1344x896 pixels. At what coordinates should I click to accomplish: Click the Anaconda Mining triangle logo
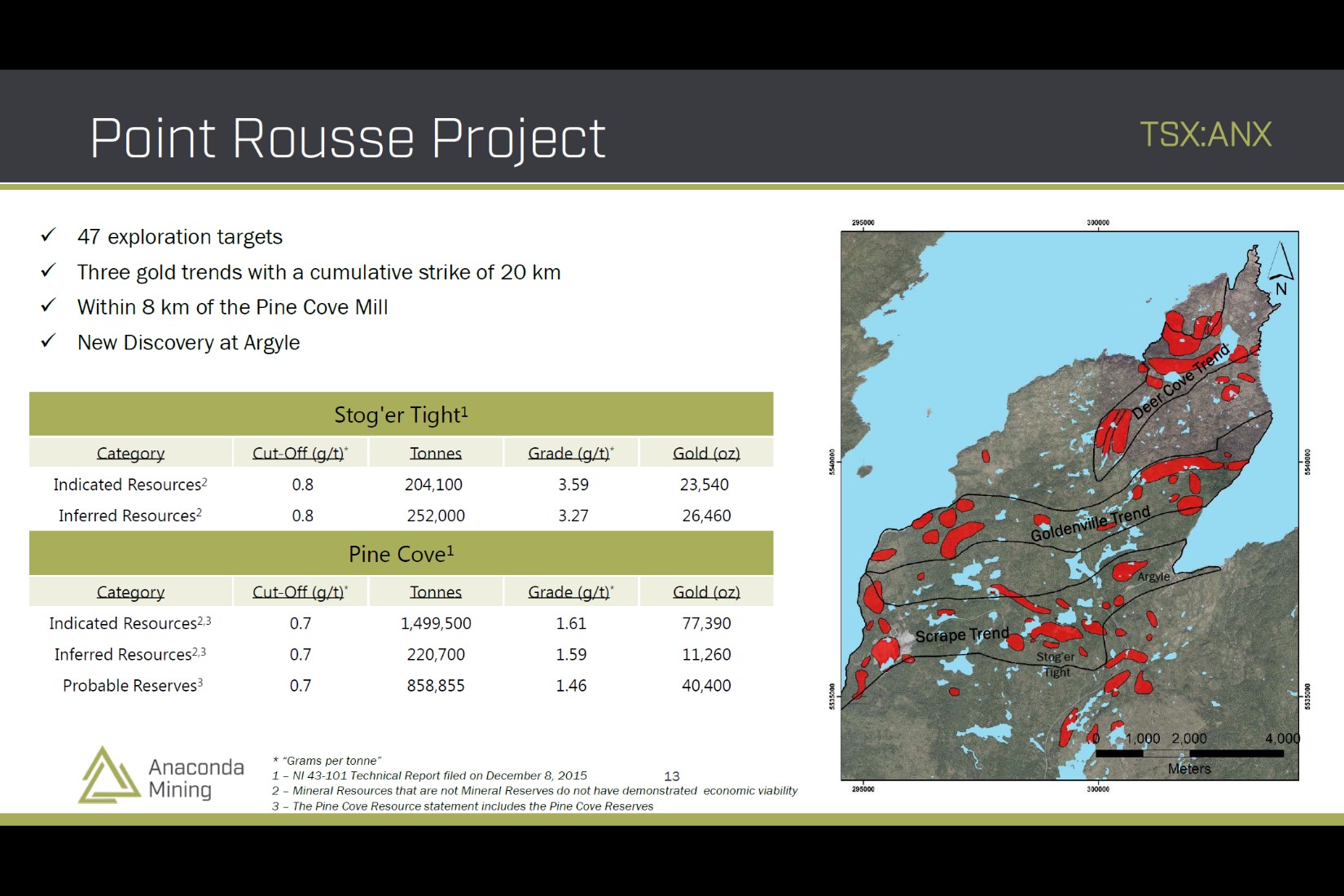coord(109,775)
